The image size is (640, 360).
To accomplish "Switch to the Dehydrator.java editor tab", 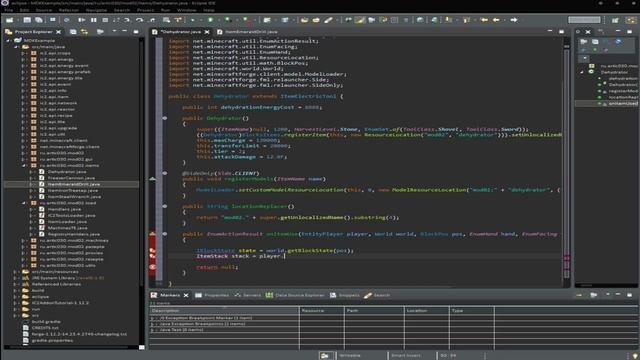I will pos(180,31).
